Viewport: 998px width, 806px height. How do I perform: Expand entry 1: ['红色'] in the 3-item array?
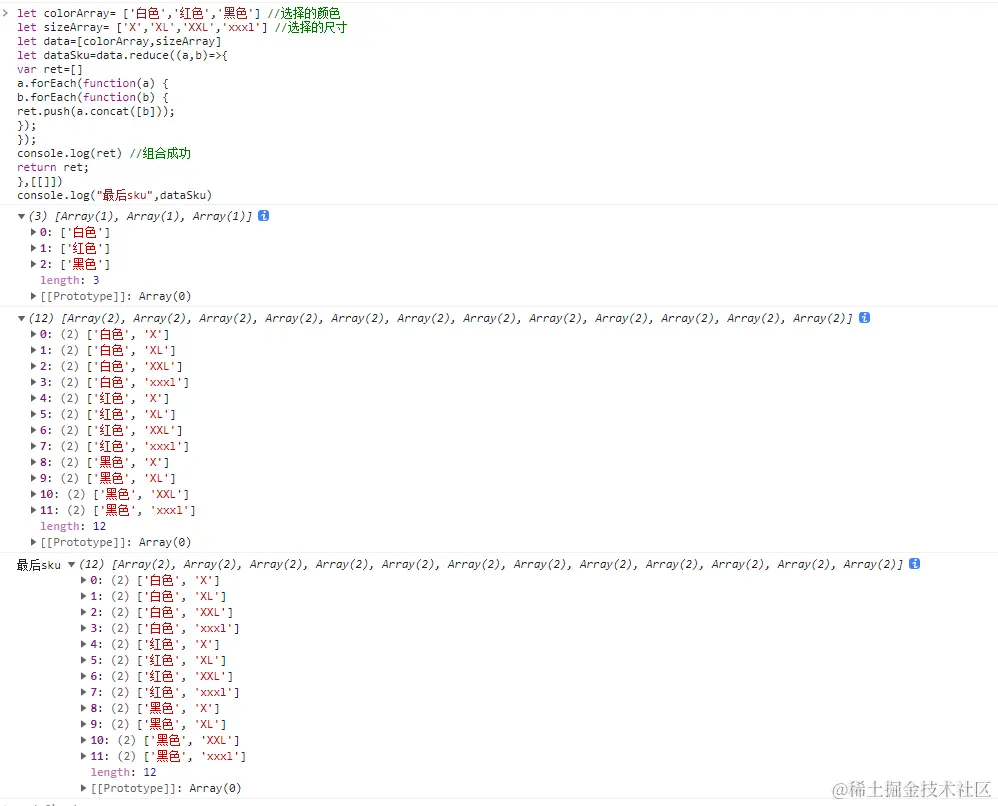point(33,248)
